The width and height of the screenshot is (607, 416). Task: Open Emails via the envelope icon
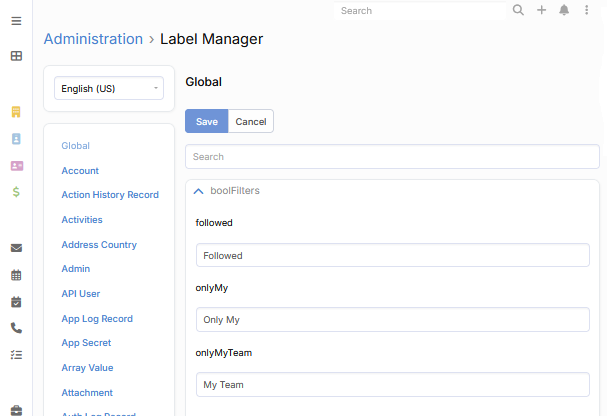click(16, 248)
